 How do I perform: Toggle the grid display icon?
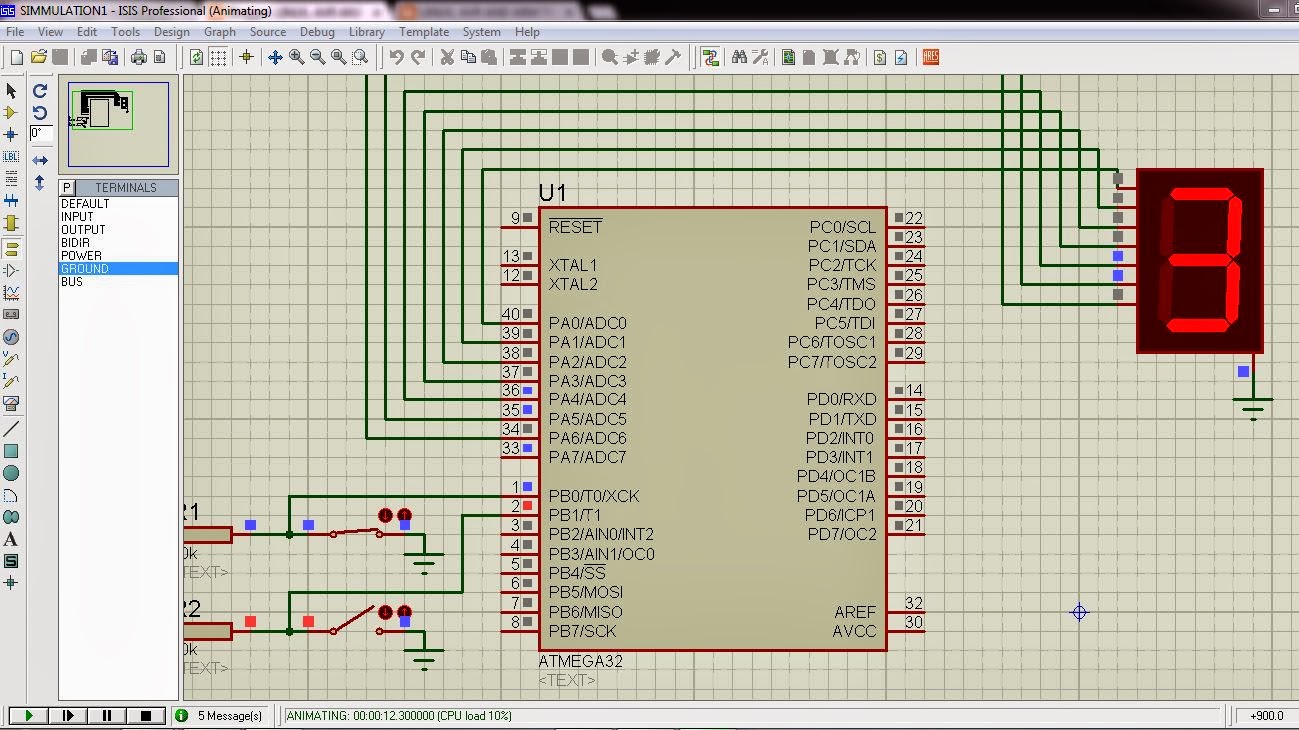tap(217, 57)
